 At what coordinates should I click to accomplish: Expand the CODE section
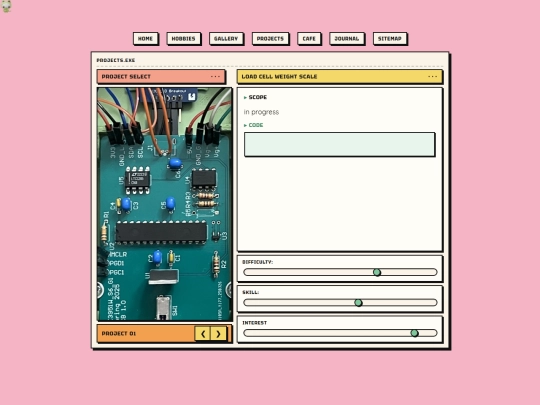coord(253,125)
